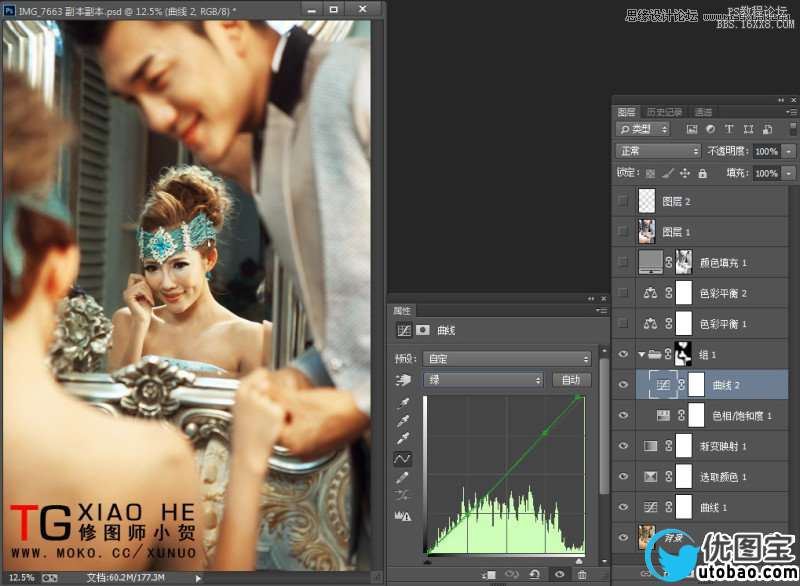The image size is (800, 586).
Task: Click the mask icon in Properties panel
Action: [x=423, y=330]
